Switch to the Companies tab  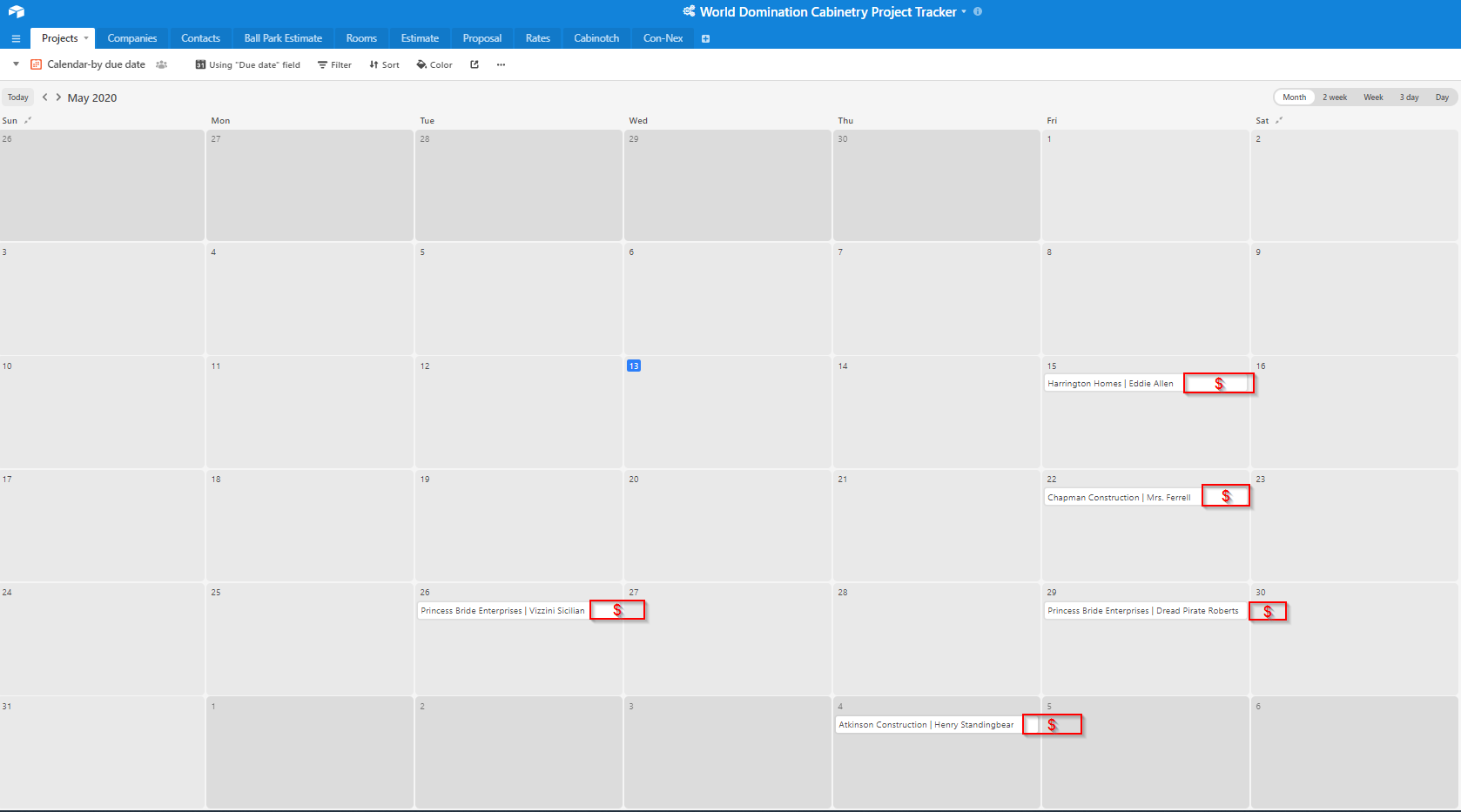(132, 38)
